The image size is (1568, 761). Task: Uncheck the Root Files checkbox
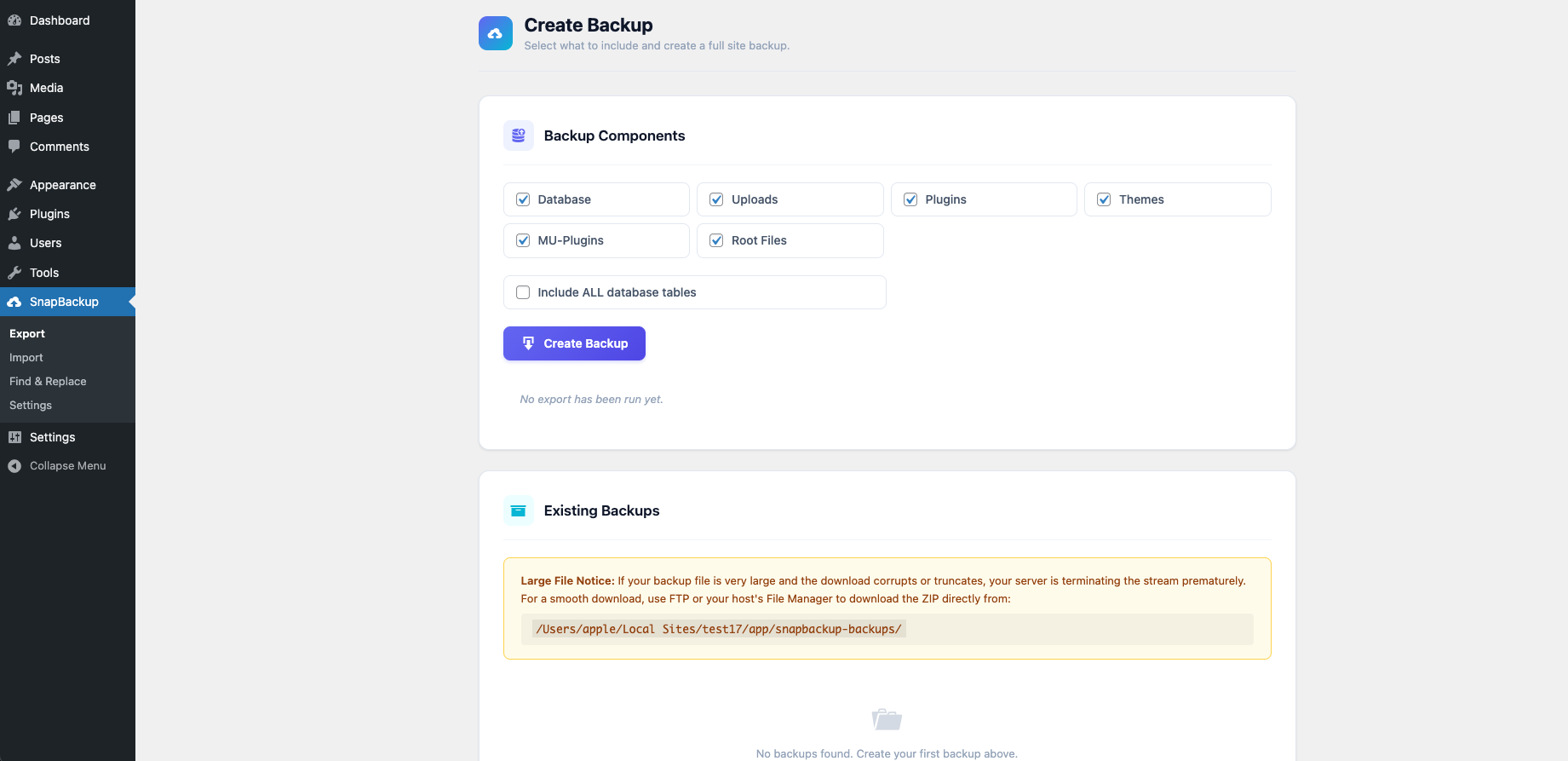pyautogui.click(x=716, y=240)
